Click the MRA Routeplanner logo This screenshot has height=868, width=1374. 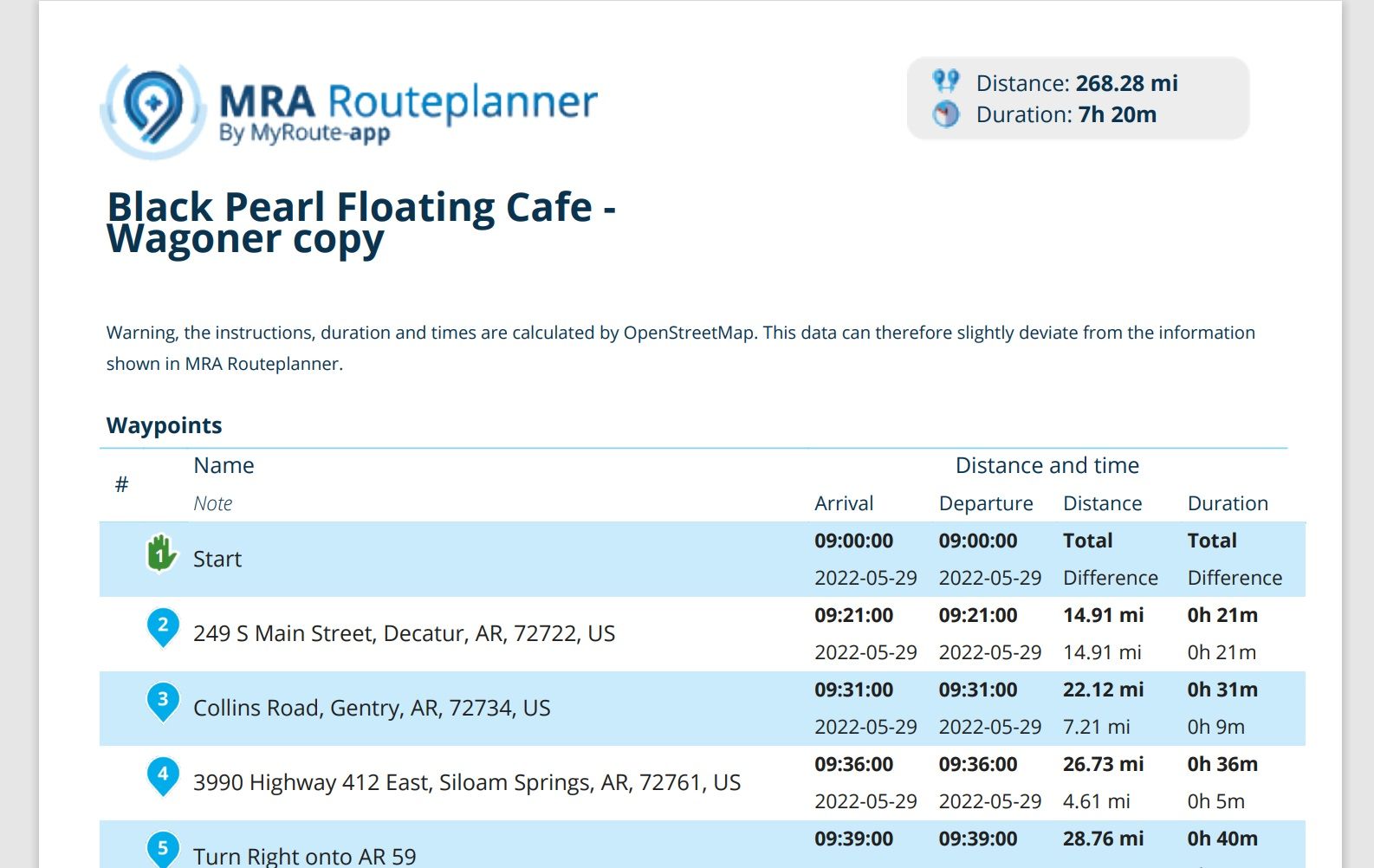pyautogui.click(x=349, y=111)
